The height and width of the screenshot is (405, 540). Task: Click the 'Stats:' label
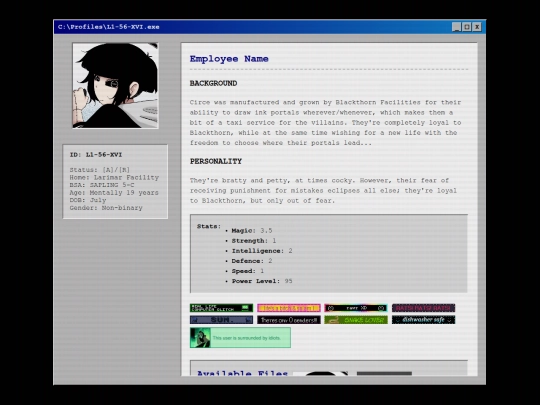[x=209, y=226]
